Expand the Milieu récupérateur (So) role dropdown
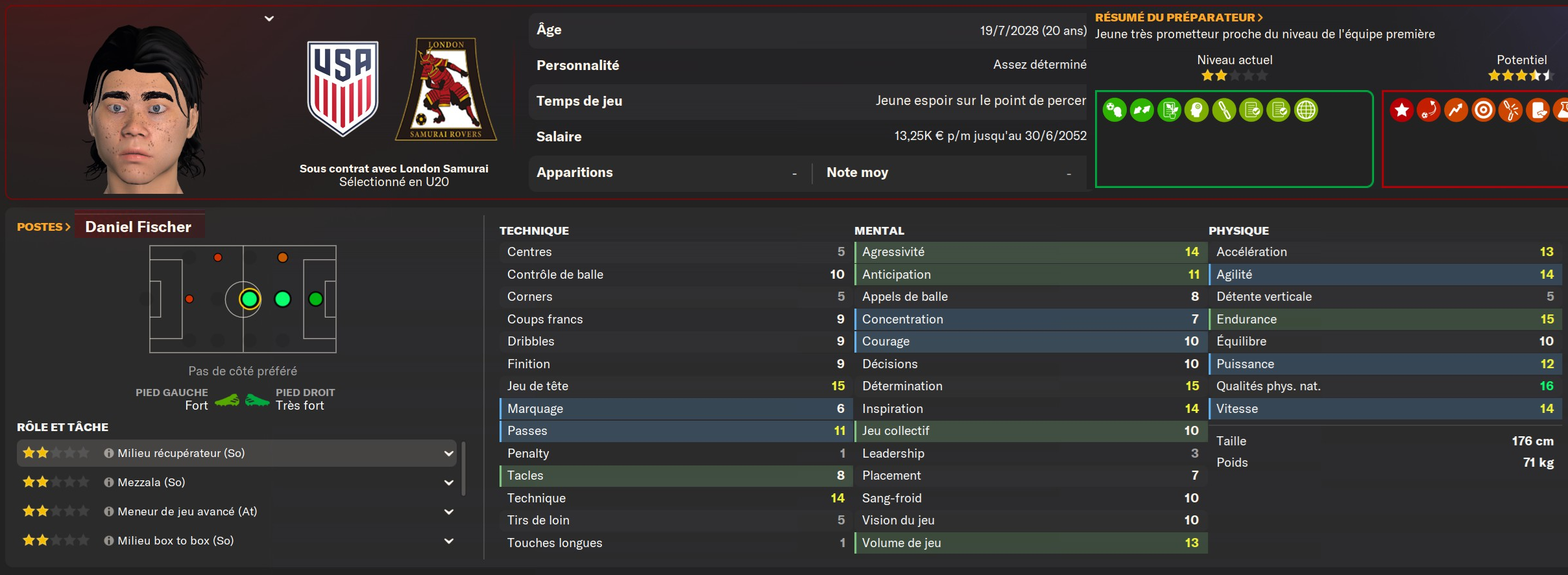1568x575 pixels. [448, 453]
